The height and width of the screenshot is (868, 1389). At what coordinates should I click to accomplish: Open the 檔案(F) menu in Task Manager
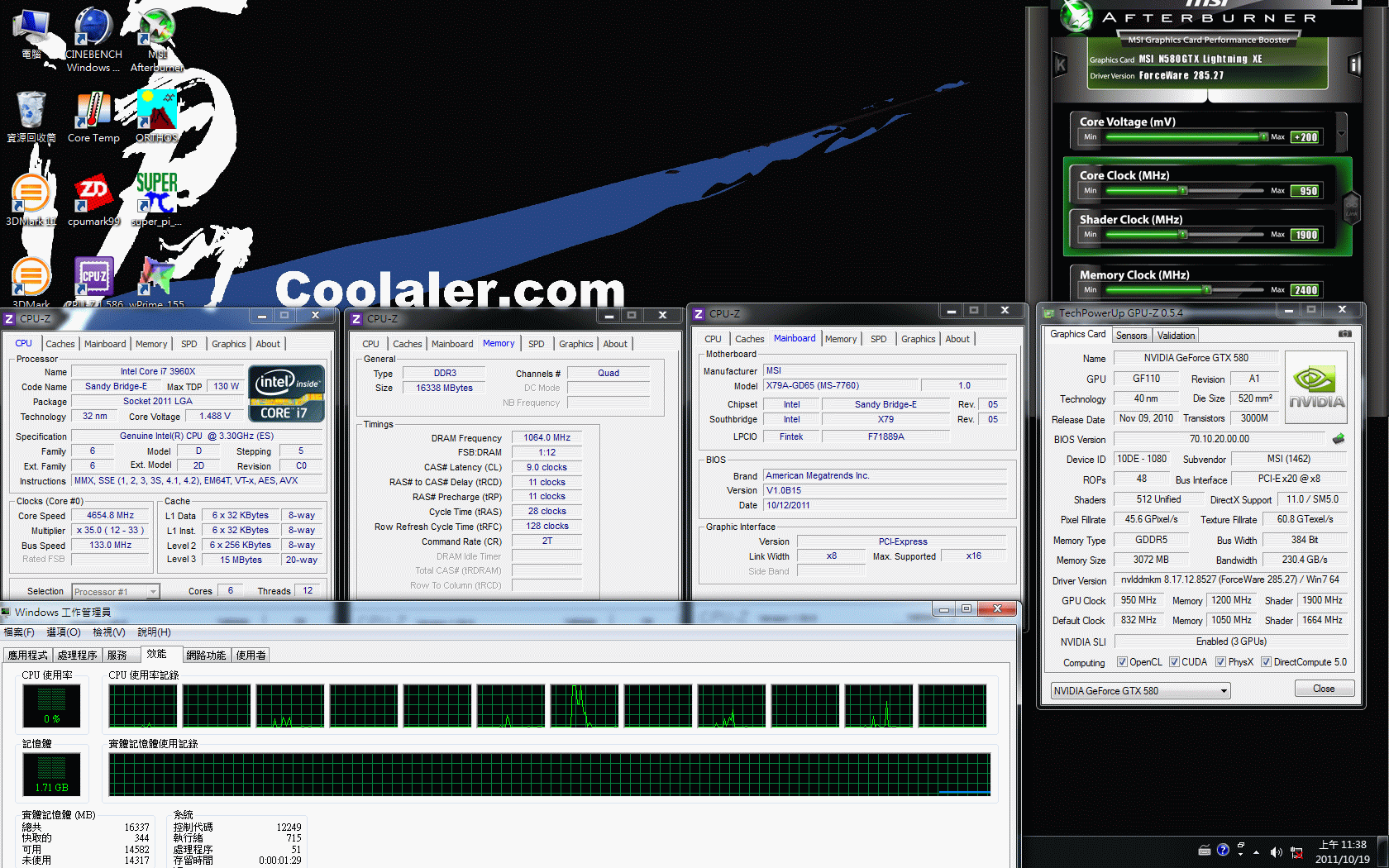click(x=19, y=632)
